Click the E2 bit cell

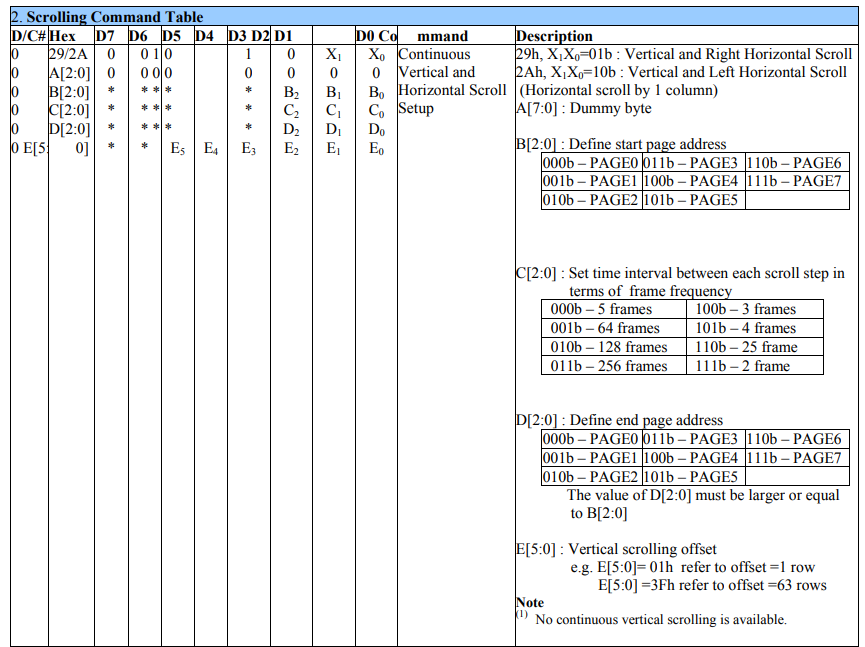291,148
